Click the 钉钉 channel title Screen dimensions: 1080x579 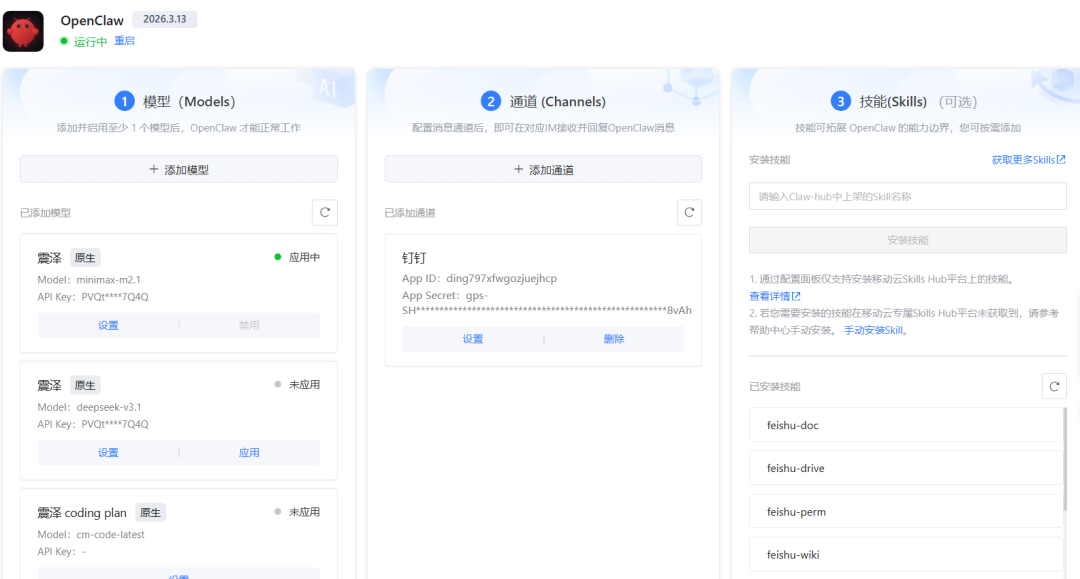[414, 258]
